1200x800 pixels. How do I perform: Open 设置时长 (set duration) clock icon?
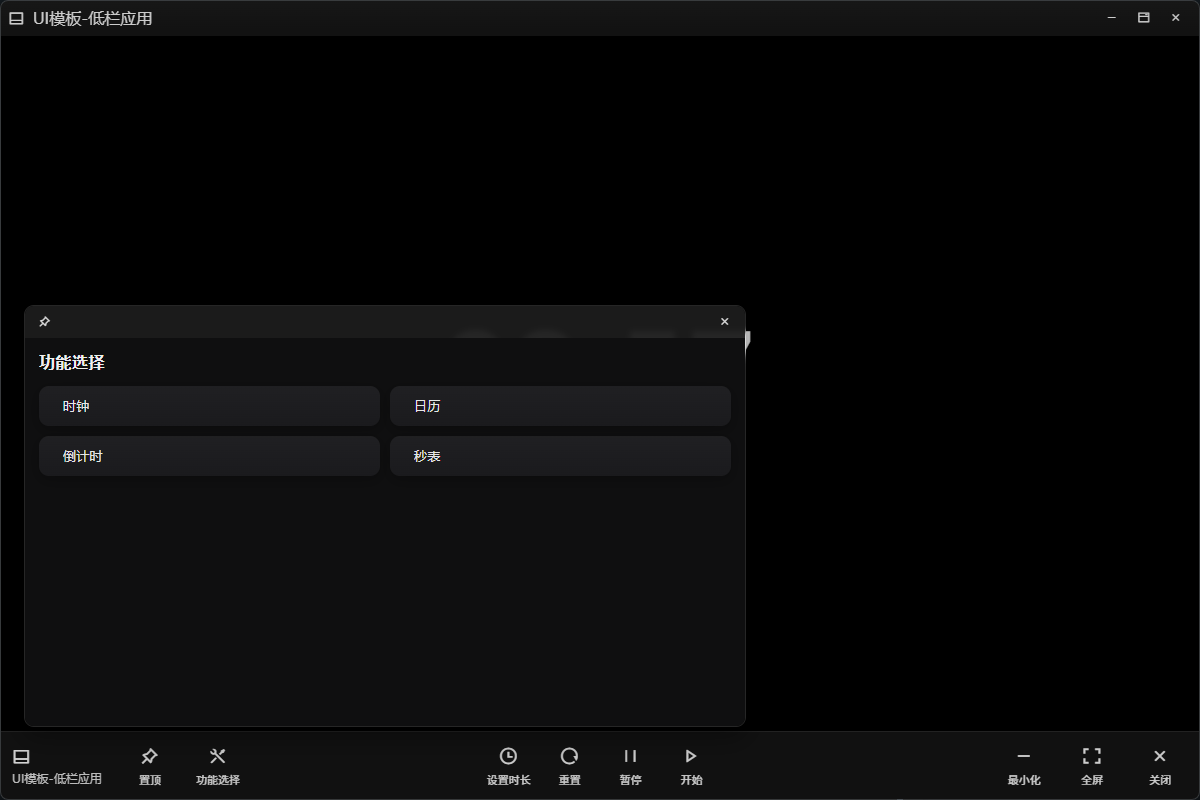508,757
